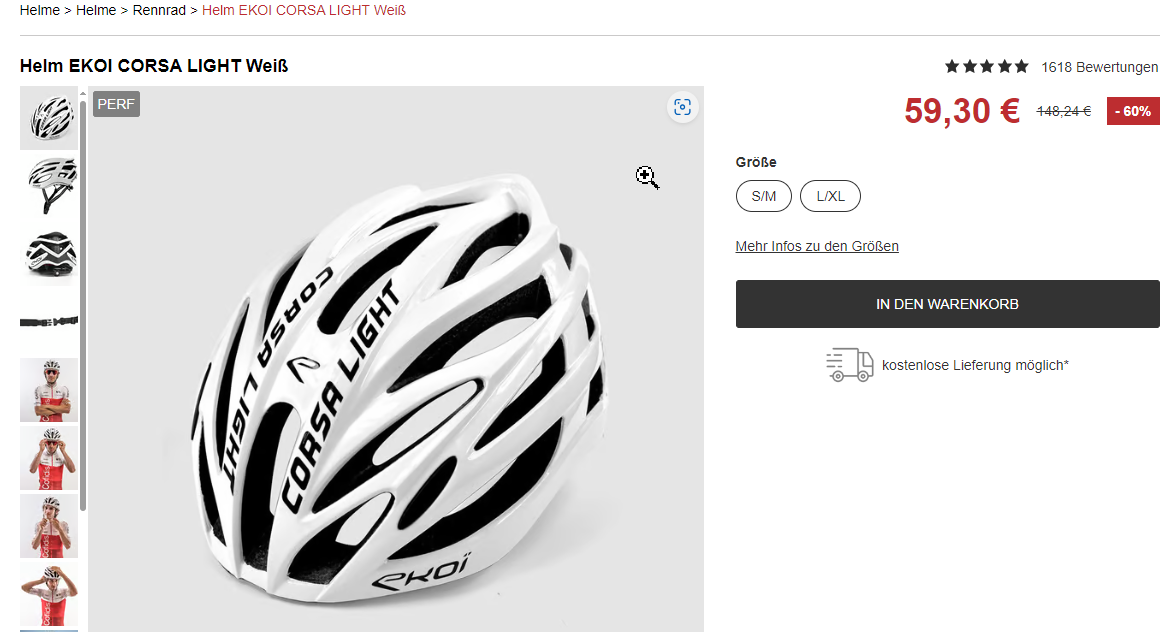Select the front-view helmet thumbnail
1163x632 pixels.
(x=49, y=118)
